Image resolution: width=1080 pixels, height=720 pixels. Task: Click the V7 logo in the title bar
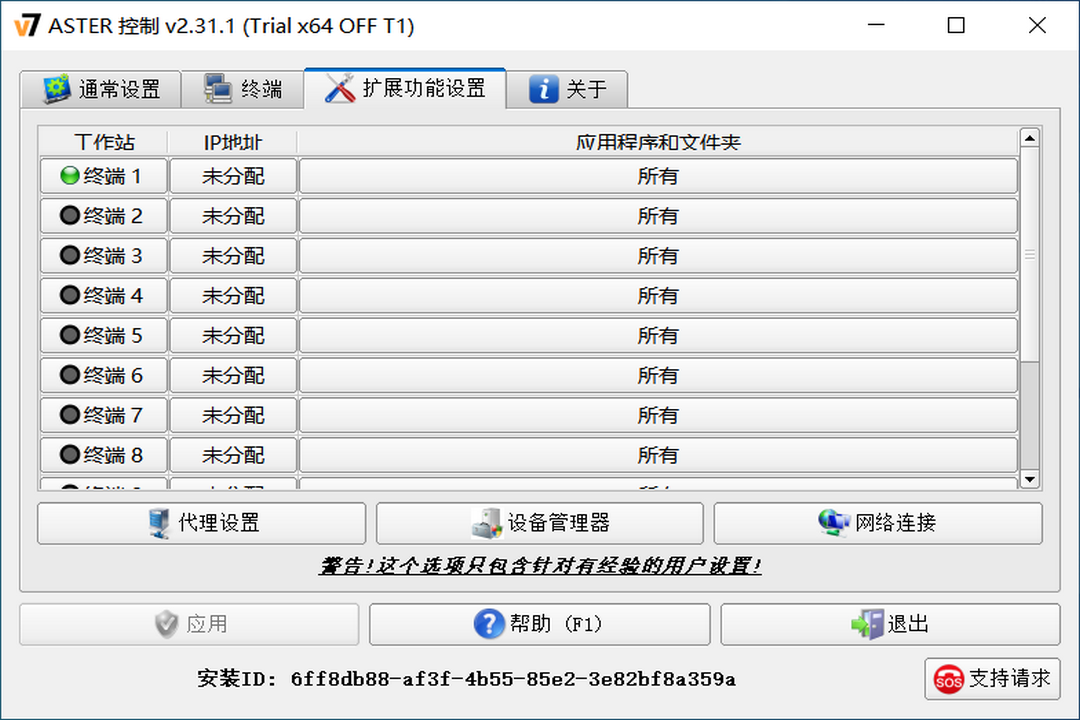click(27, 25)
